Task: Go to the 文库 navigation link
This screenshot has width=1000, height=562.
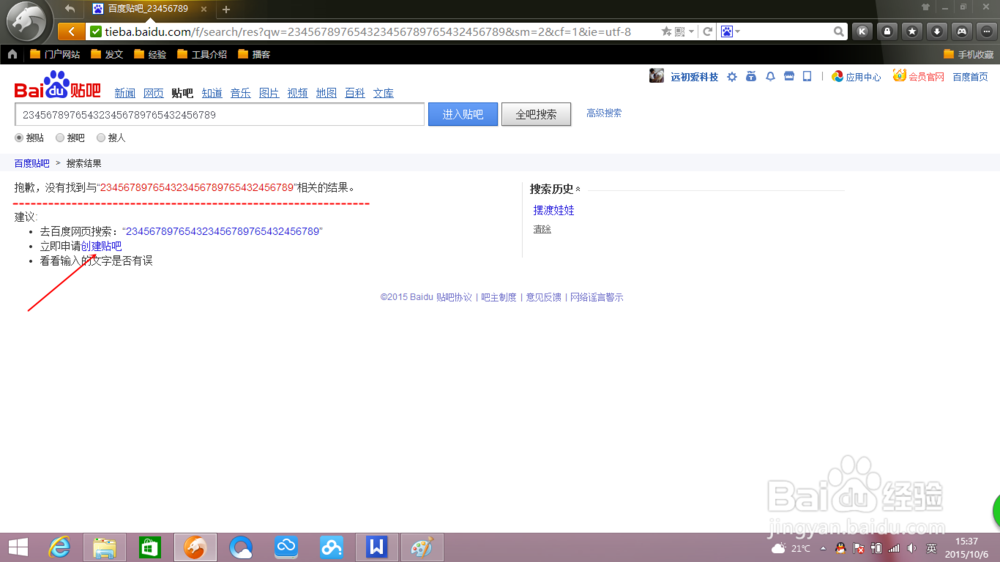Action: tap(383, 93)
